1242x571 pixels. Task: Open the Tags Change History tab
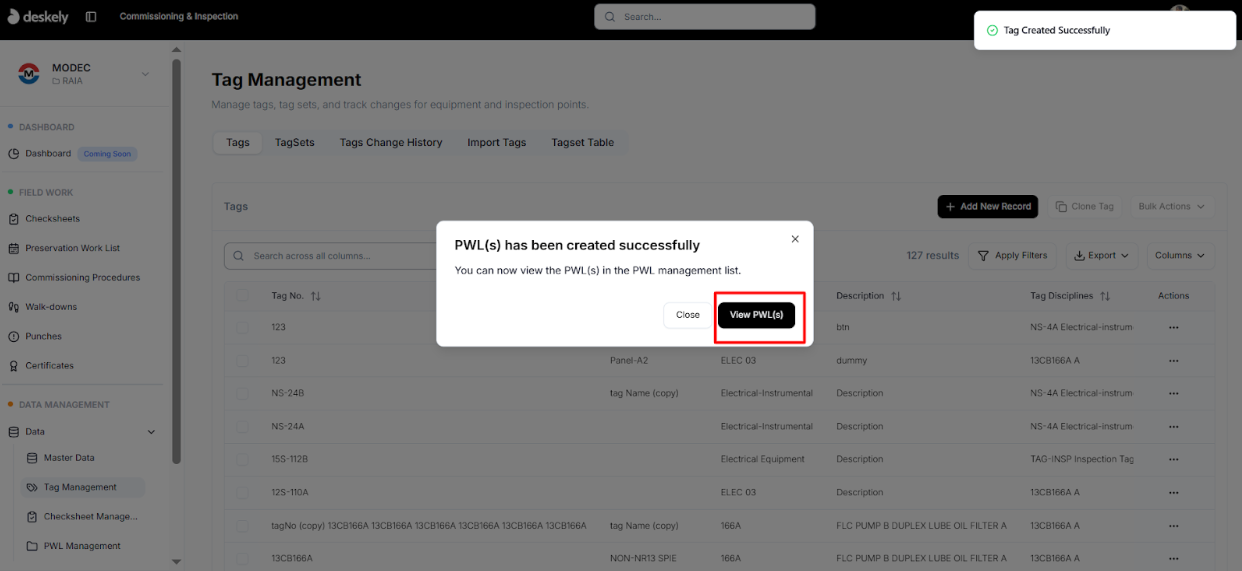(391, 142)
